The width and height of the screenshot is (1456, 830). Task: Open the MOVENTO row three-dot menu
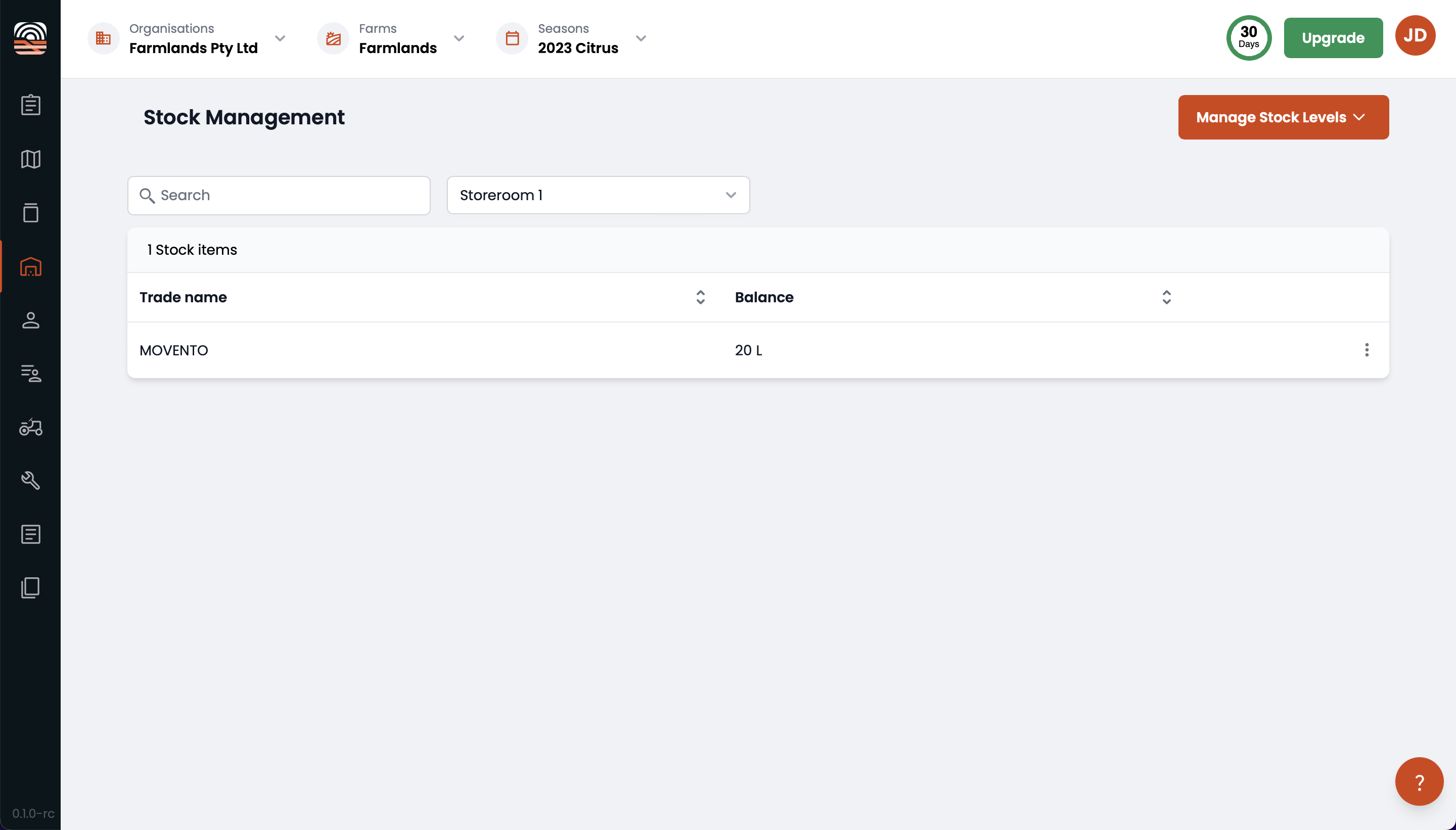pos(1367,350)
